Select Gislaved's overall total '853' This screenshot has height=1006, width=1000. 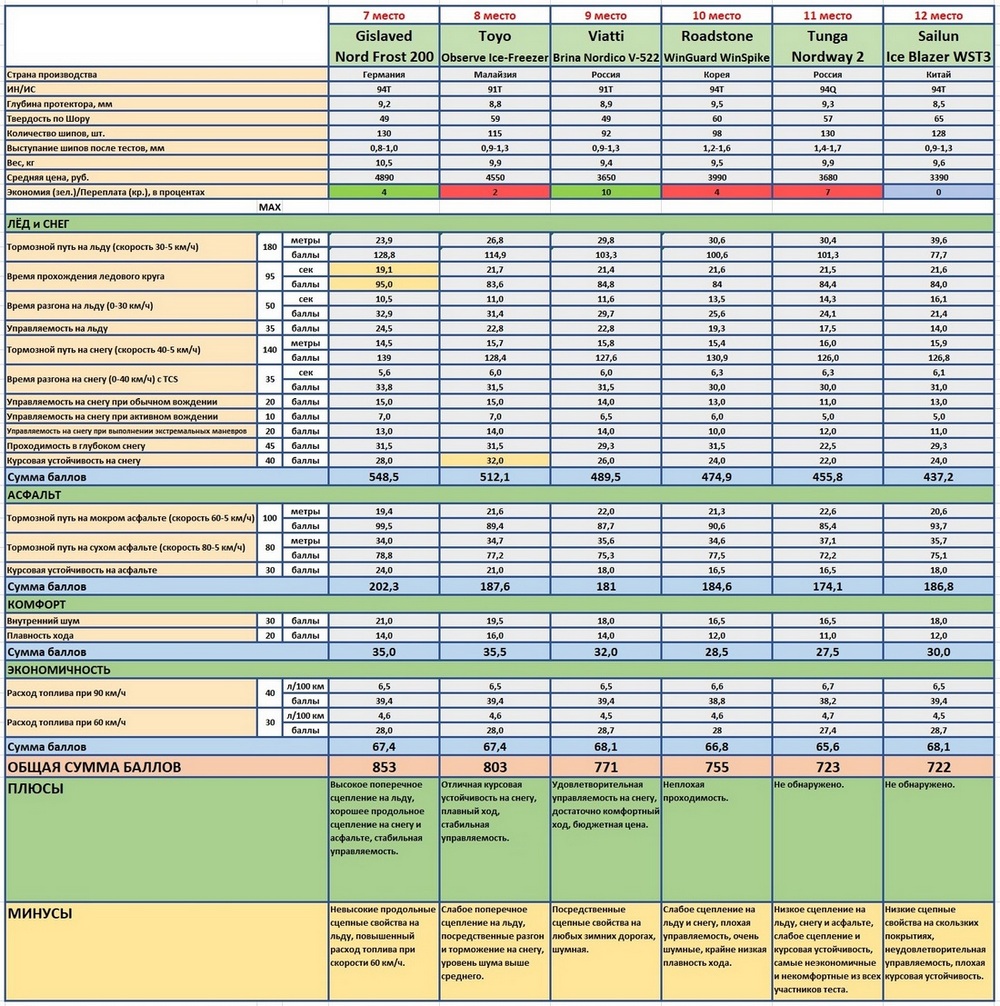(384, 767)
